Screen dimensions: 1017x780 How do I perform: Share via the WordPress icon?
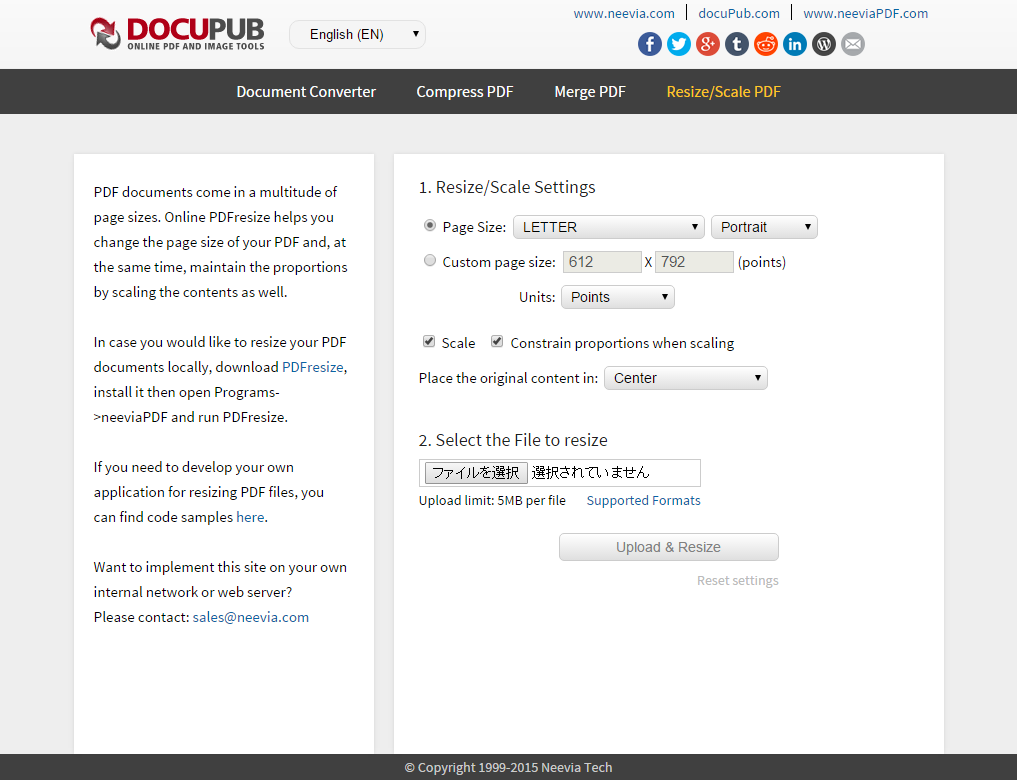pyautogui.click(x=824, y=44)
